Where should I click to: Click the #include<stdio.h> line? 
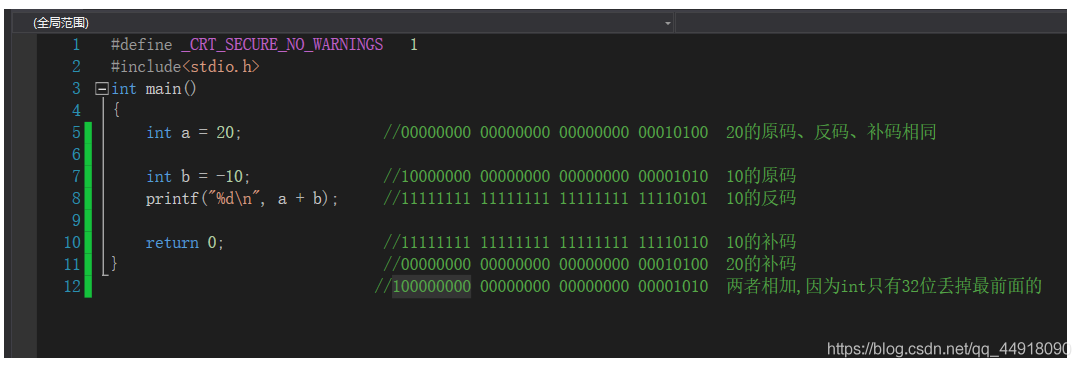pyautogui.click(x=185, y=67)
